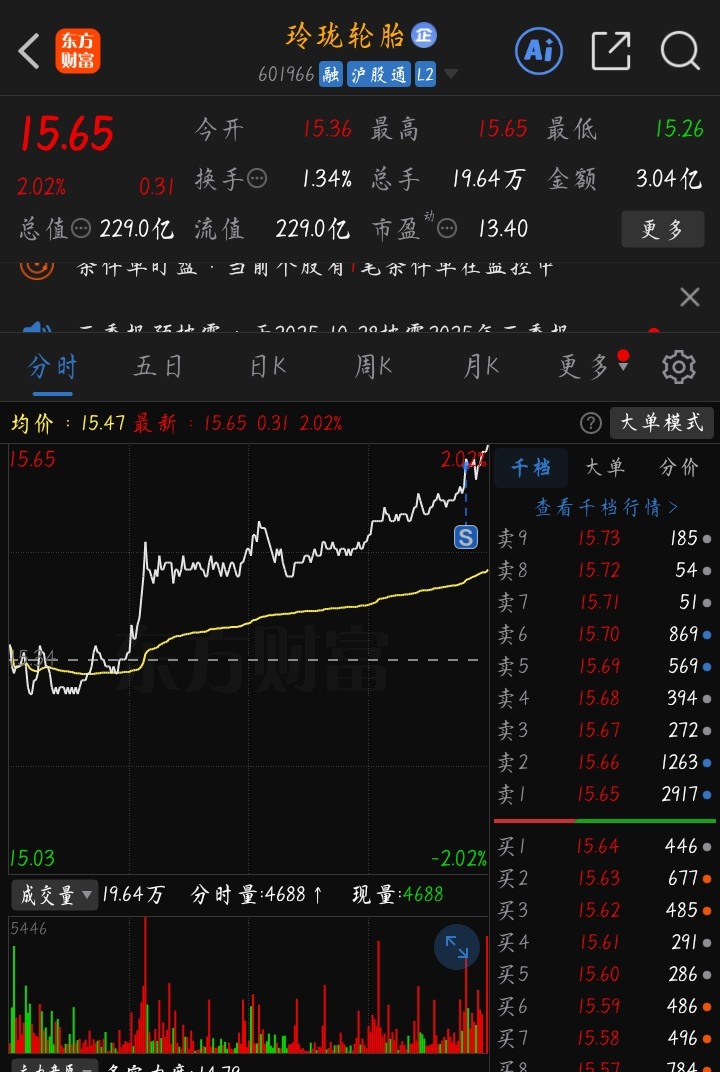This screenshot has width=720, height=1072.
Task: Tap the 卖1 row at 15.65
Action: pos(605,794)
